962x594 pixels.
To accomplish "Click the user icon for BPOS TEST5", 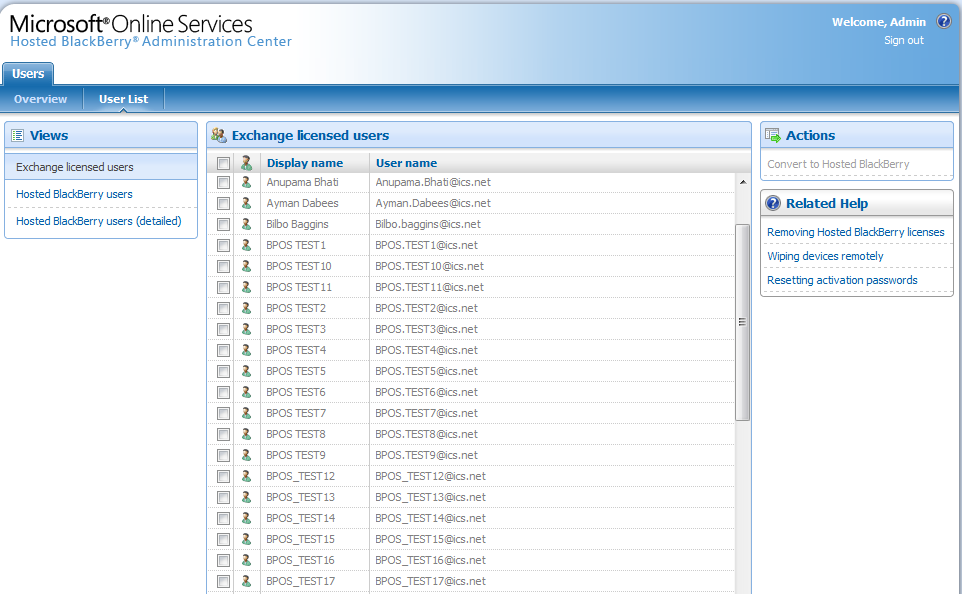I will tap(246, 371).
